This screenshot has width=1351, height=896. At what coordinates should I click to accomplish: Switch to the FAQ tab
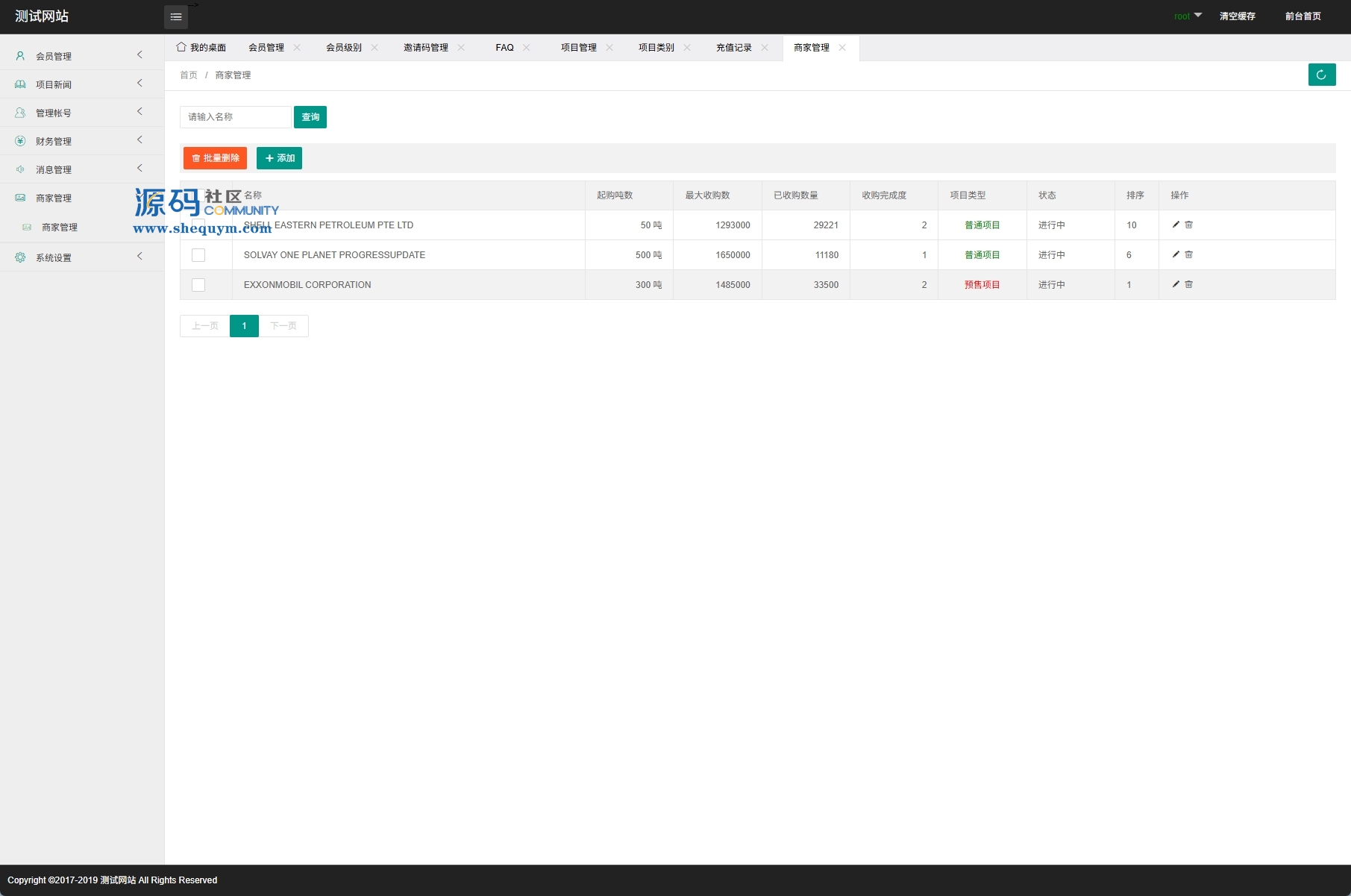[x=504, y=48]
